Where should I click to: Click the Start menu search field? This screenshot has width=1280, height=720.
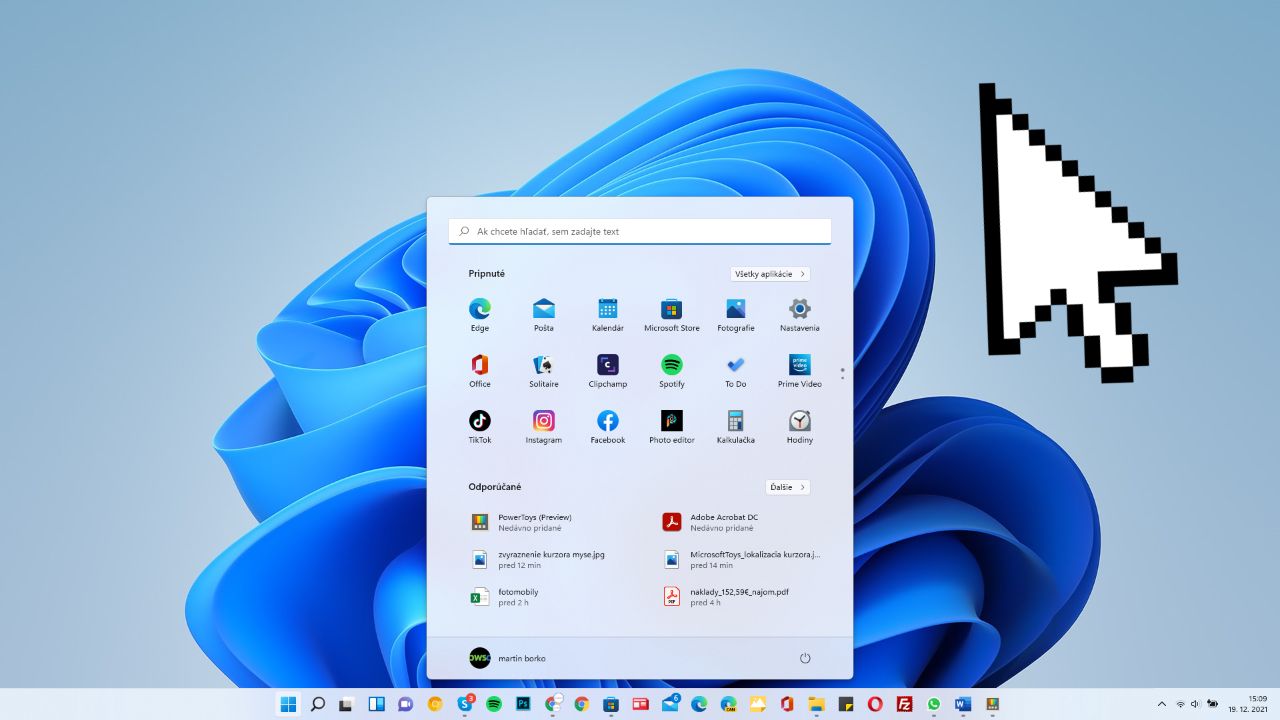[x=640, y=231]
